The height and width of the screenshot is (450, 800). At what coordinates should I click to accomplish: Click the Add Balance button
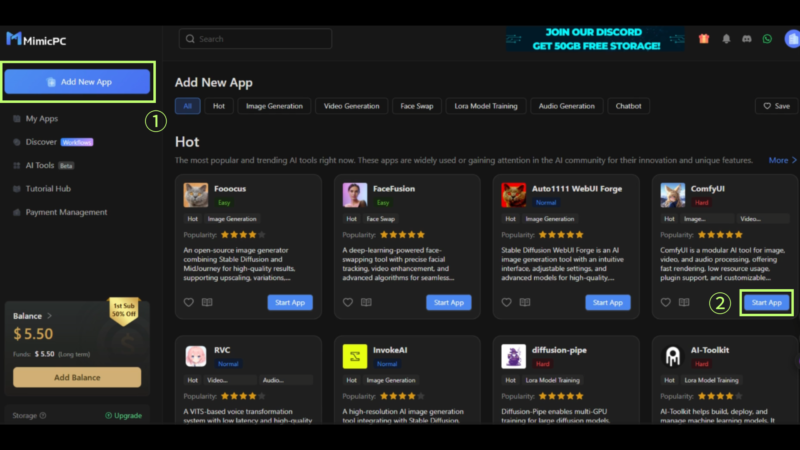coord(77,378)
